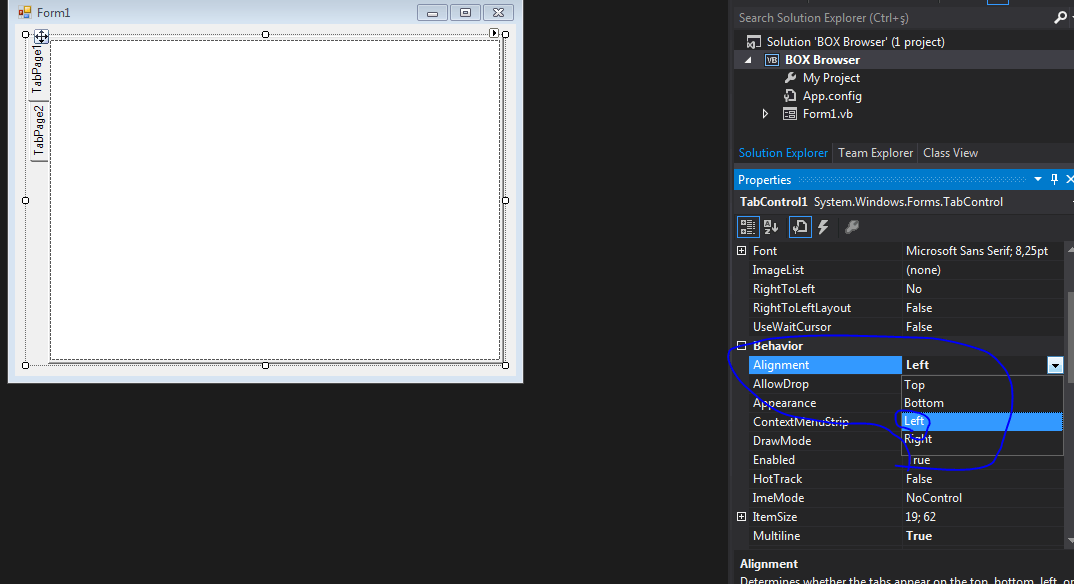The height and width of the screenshot is (584, 1074).
Task: Expand the ItemSize property
Action: pos(741,517)
